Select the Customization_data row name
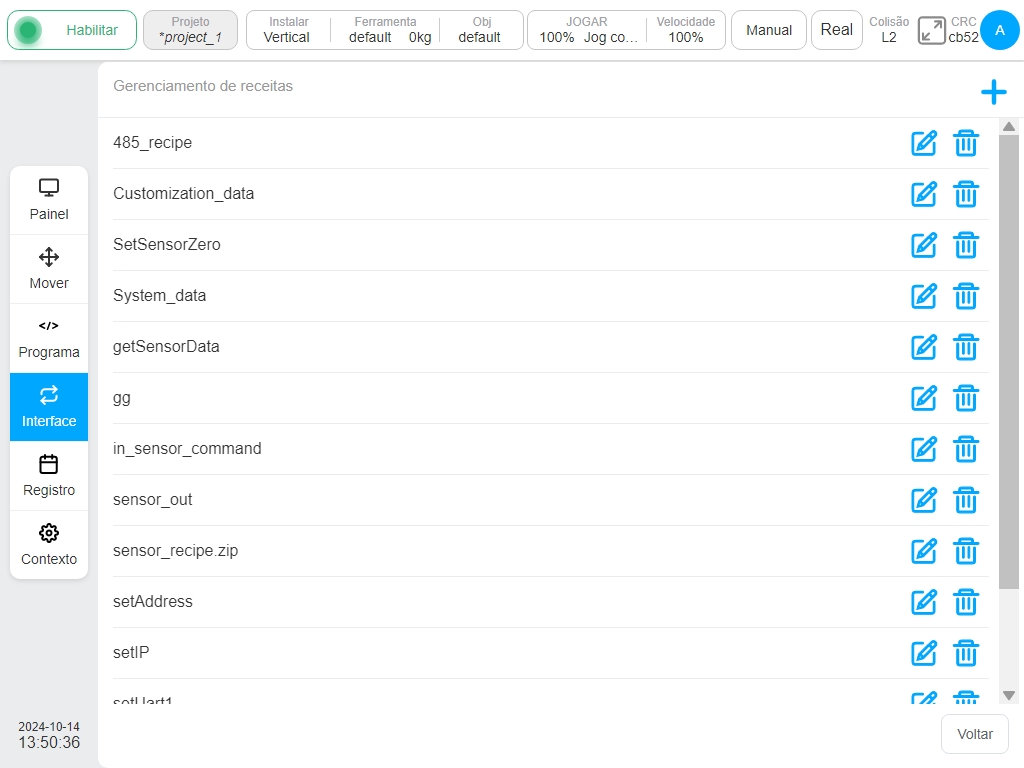The width and height of the screenshot is (1024, 768). coord(184,193)
